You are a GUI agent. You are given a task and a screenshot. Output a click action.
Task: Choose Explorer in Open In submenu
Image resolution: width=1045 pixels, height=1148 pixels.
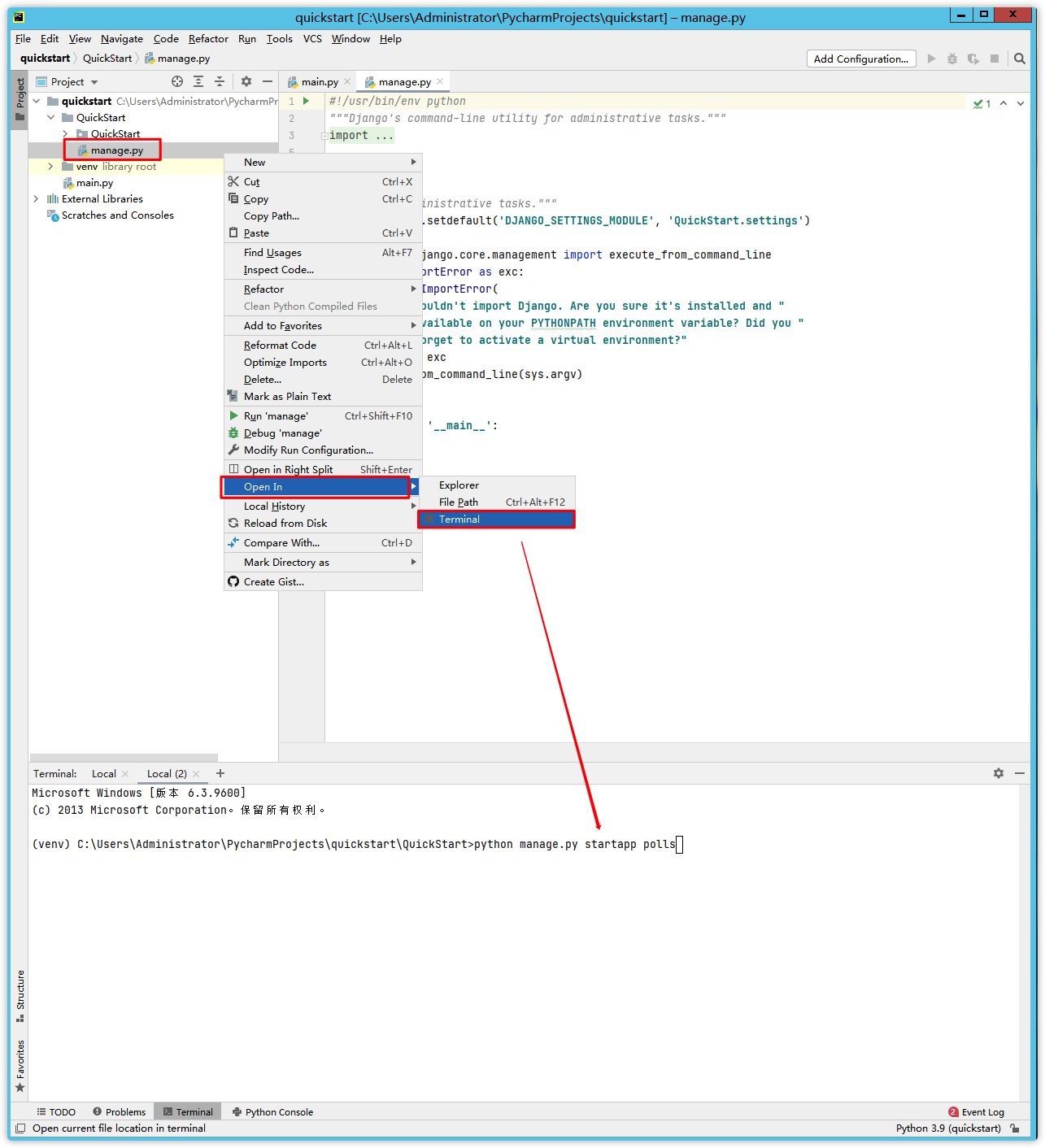pyautogui.click(x=496, y=485)
